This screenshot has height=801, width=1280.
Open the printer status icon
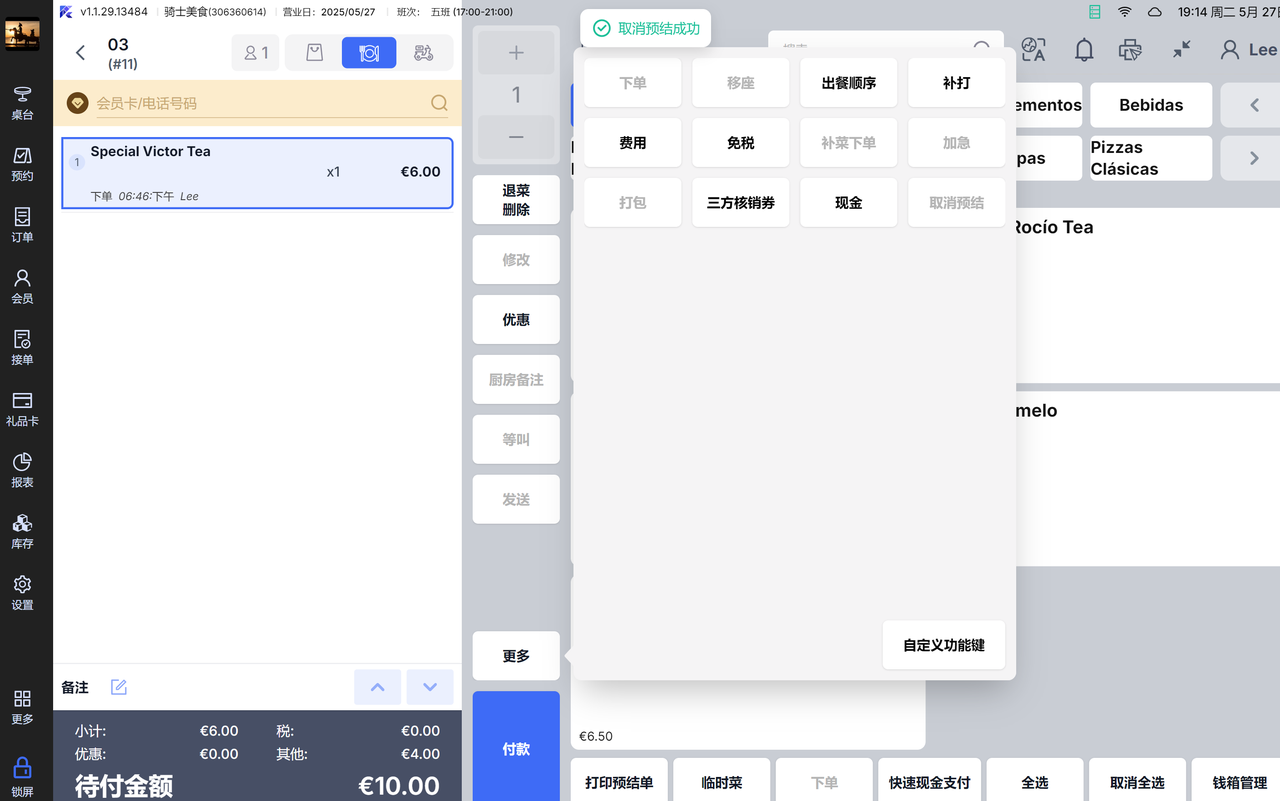(1131, 50)
